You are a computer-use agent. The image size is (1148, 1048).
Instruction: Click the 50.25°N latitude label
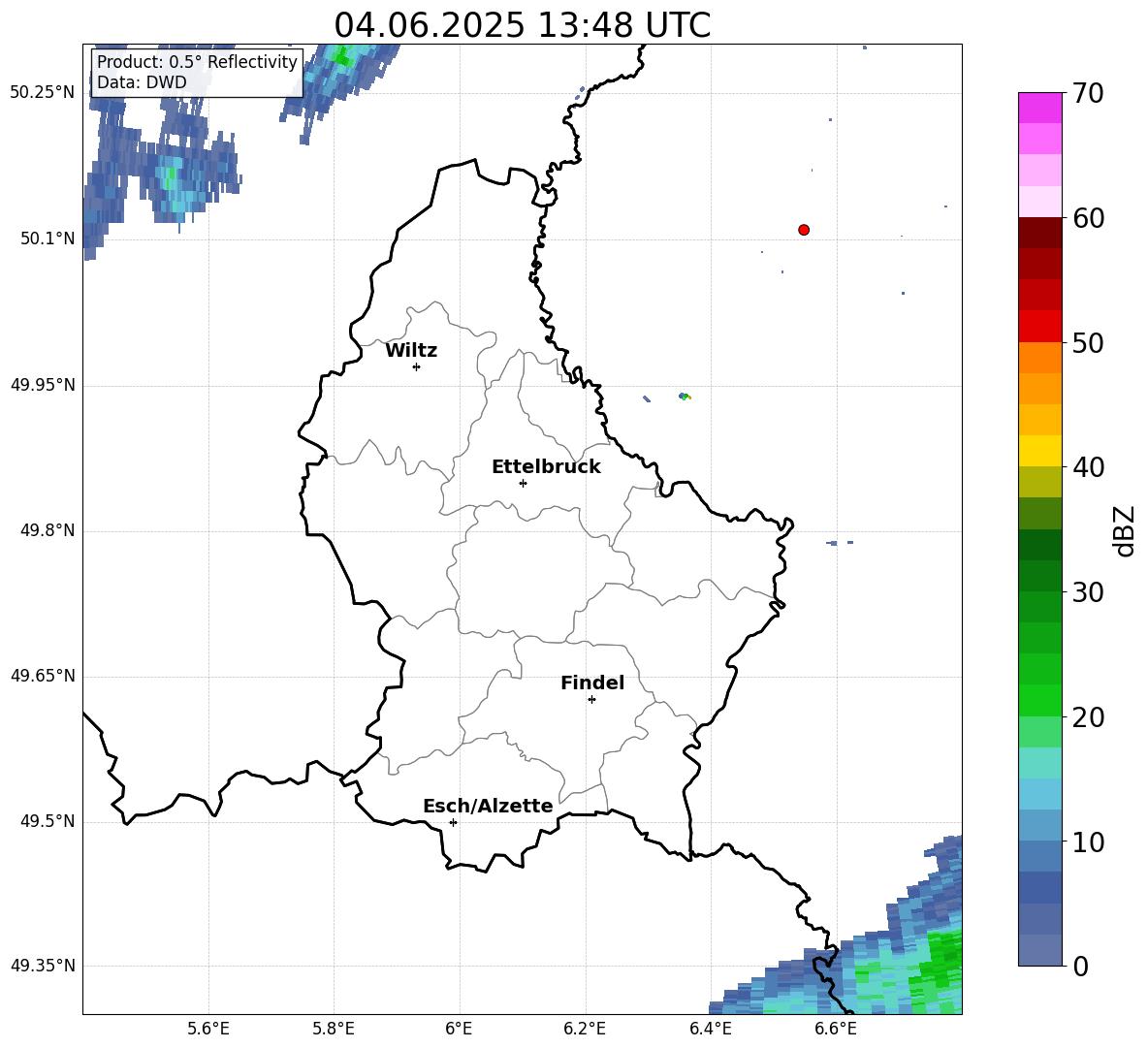point(43,93)
